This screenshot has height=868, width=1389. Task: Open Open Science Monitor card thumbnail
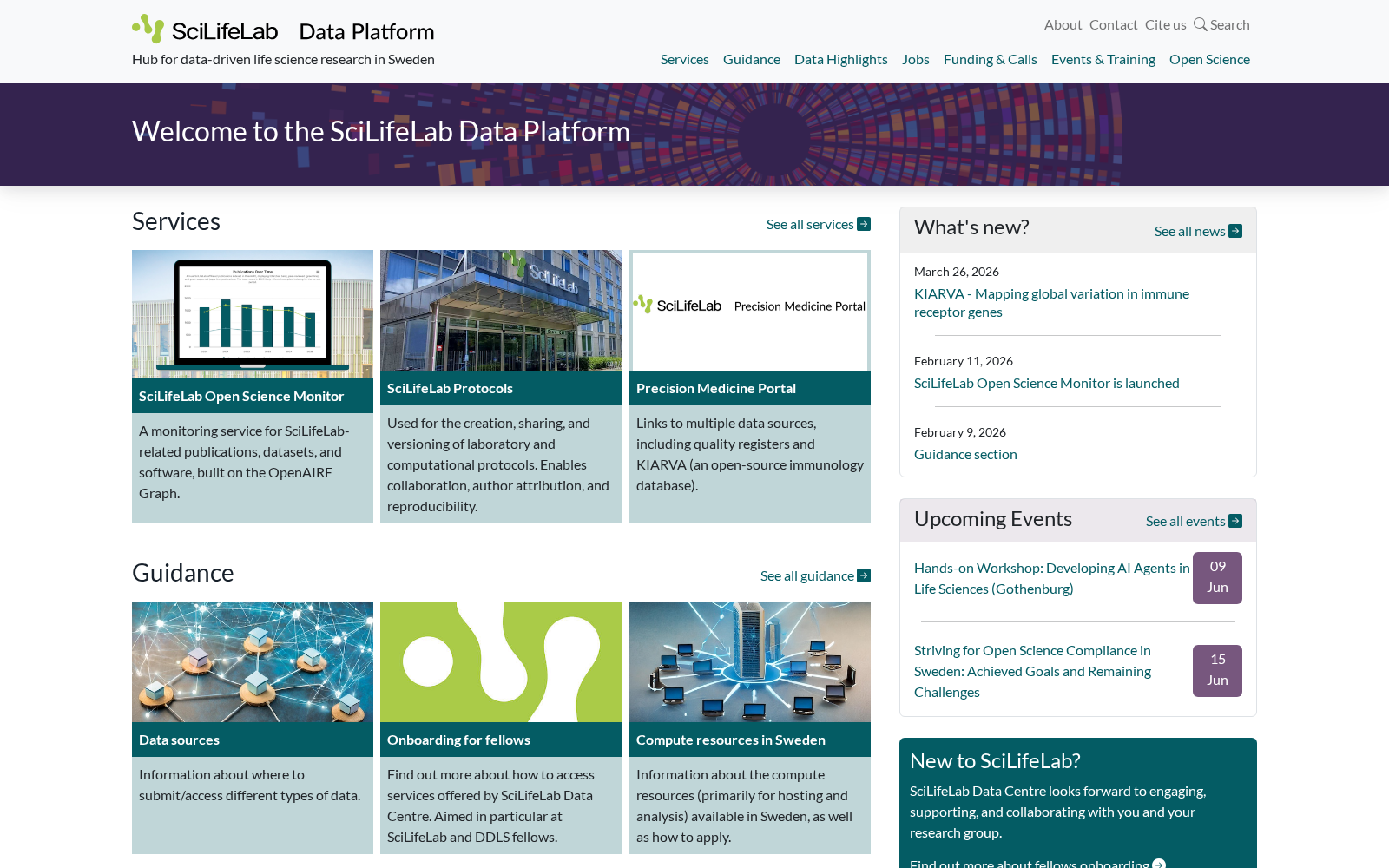[x=253, y=314]
